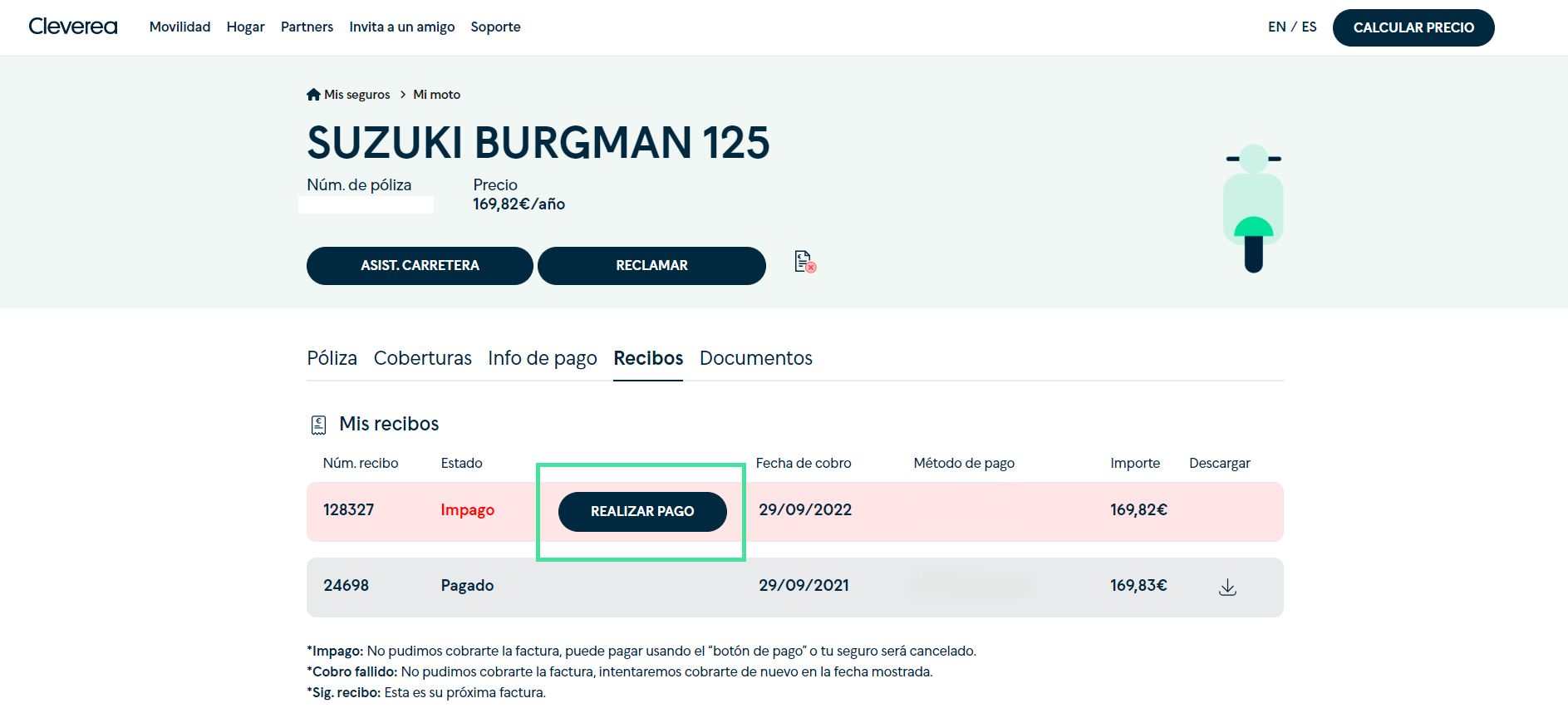Click the Fecha de cobro column header
This screenshot has width=1568, height=708.
[804, 464]
